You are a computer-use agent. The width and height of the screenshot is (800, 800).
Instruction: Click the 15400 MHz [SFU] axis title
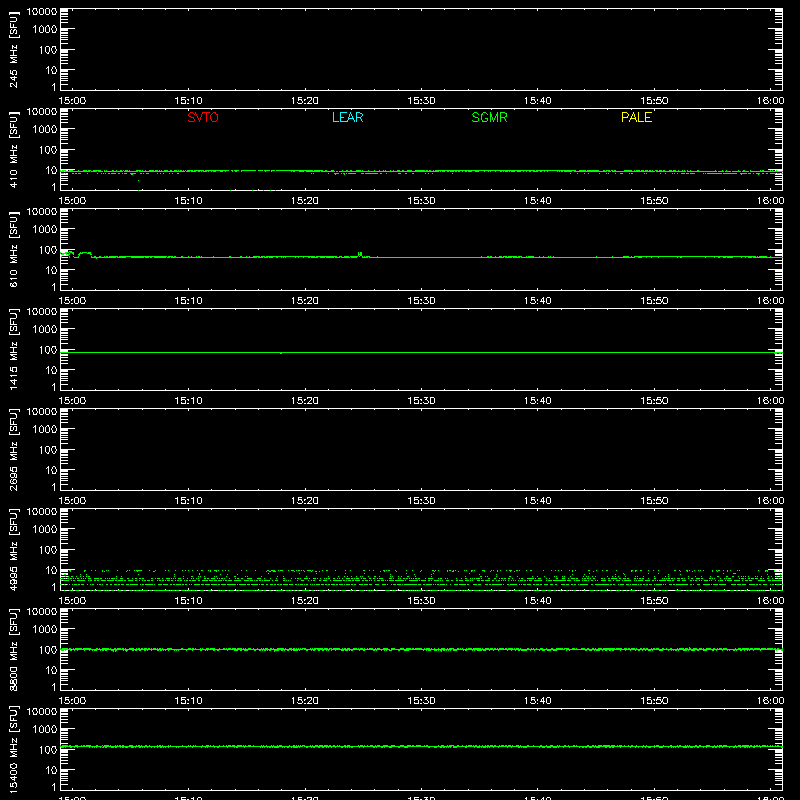click(13, 749)
